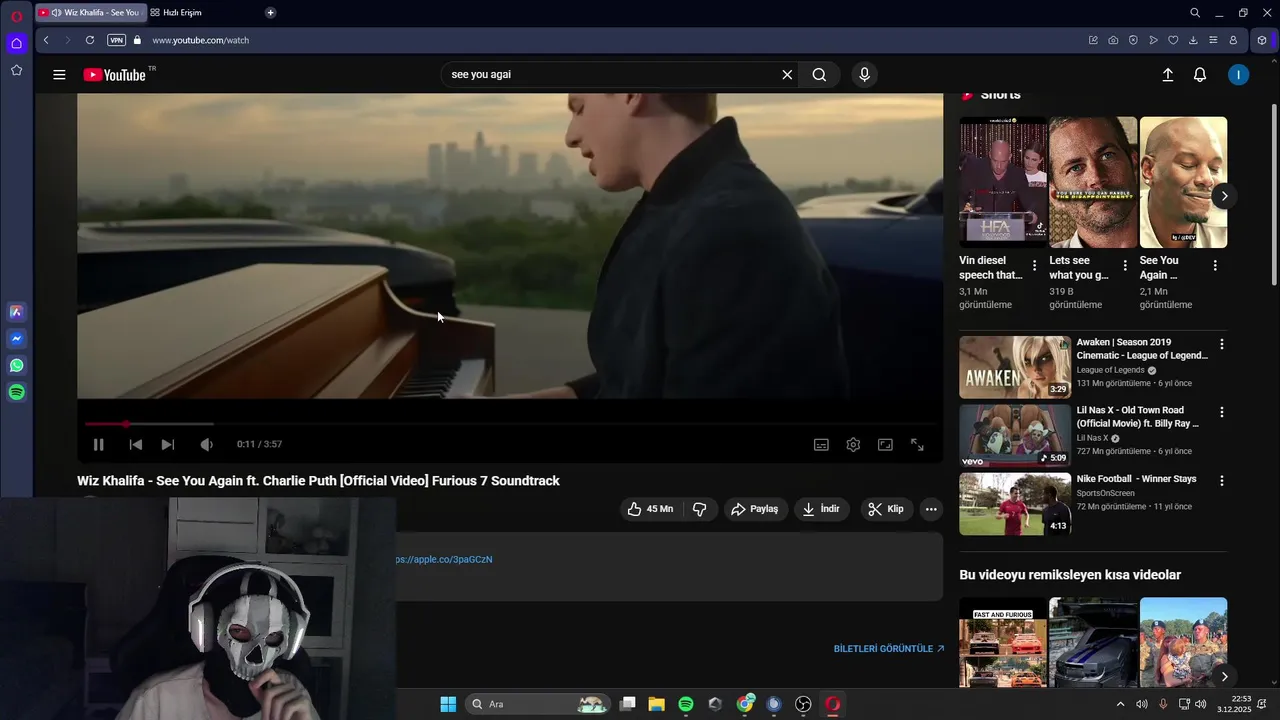Open the player settings gear
The height and width of the screenshot is (720, 1280).
click(x=853, y=445)
